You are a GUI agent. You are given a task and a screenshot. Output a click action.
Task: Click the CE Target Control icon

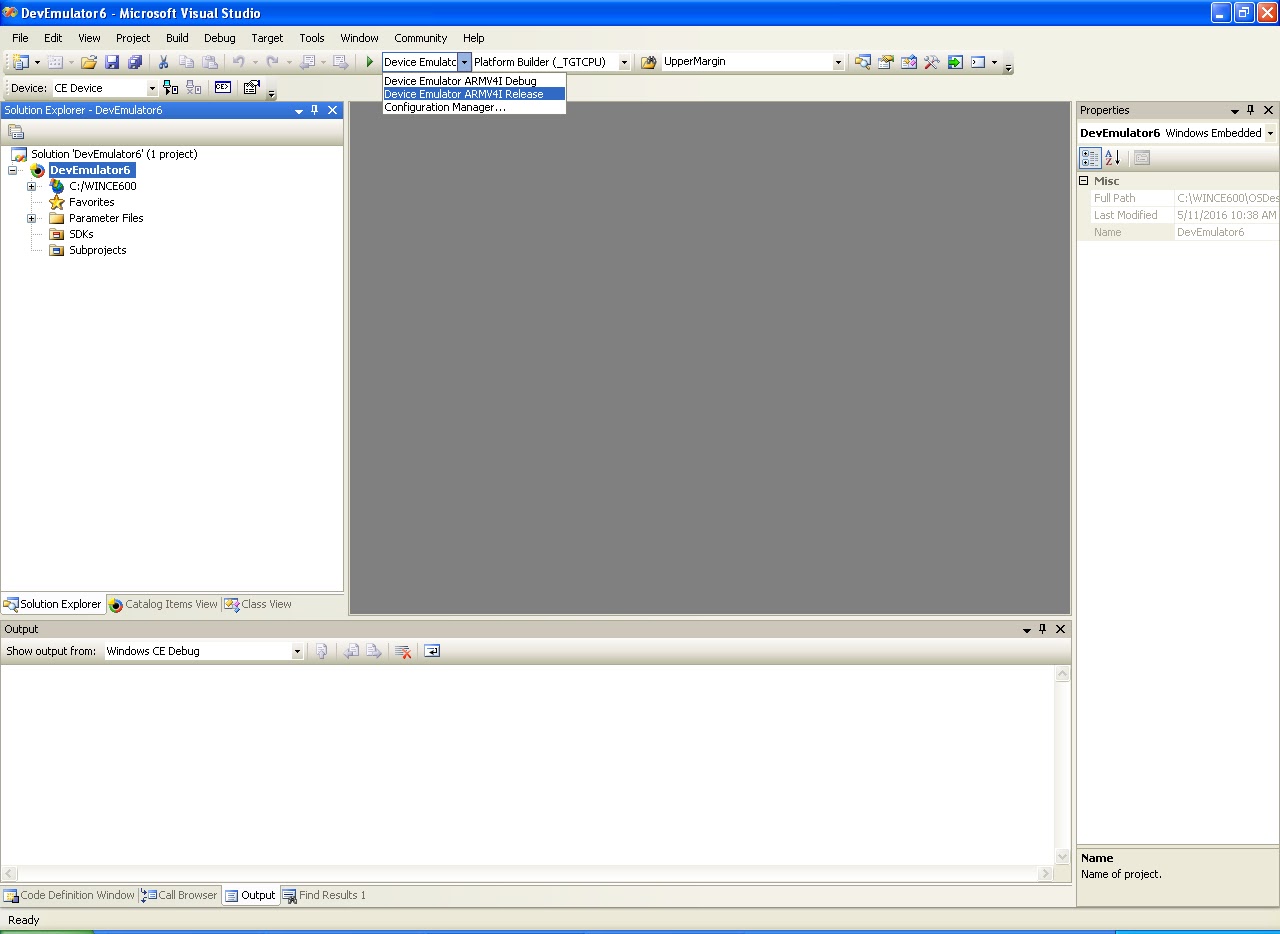click(223, 88)
